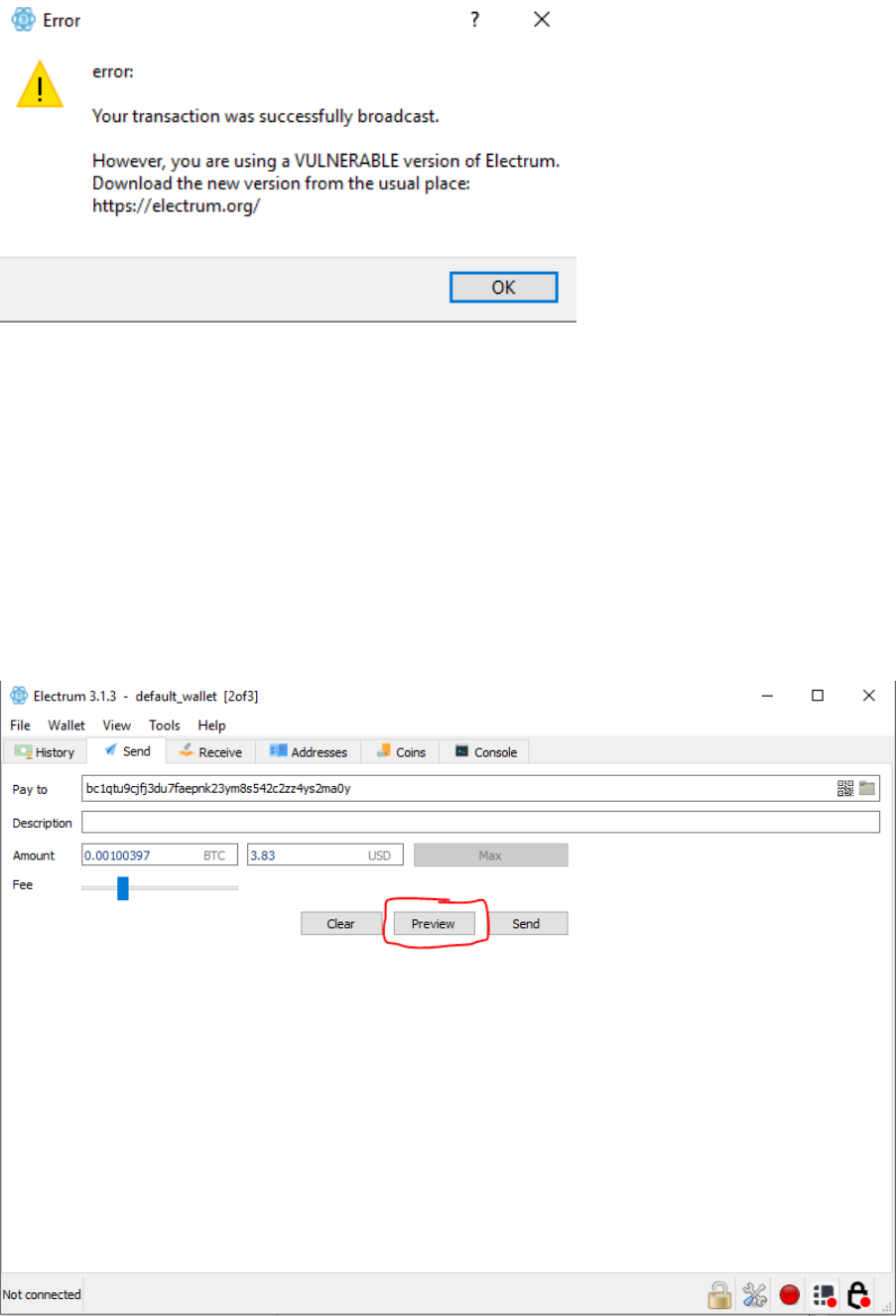Click the red network status icon
This screenshot has height=1316, width=896.
790,1294
